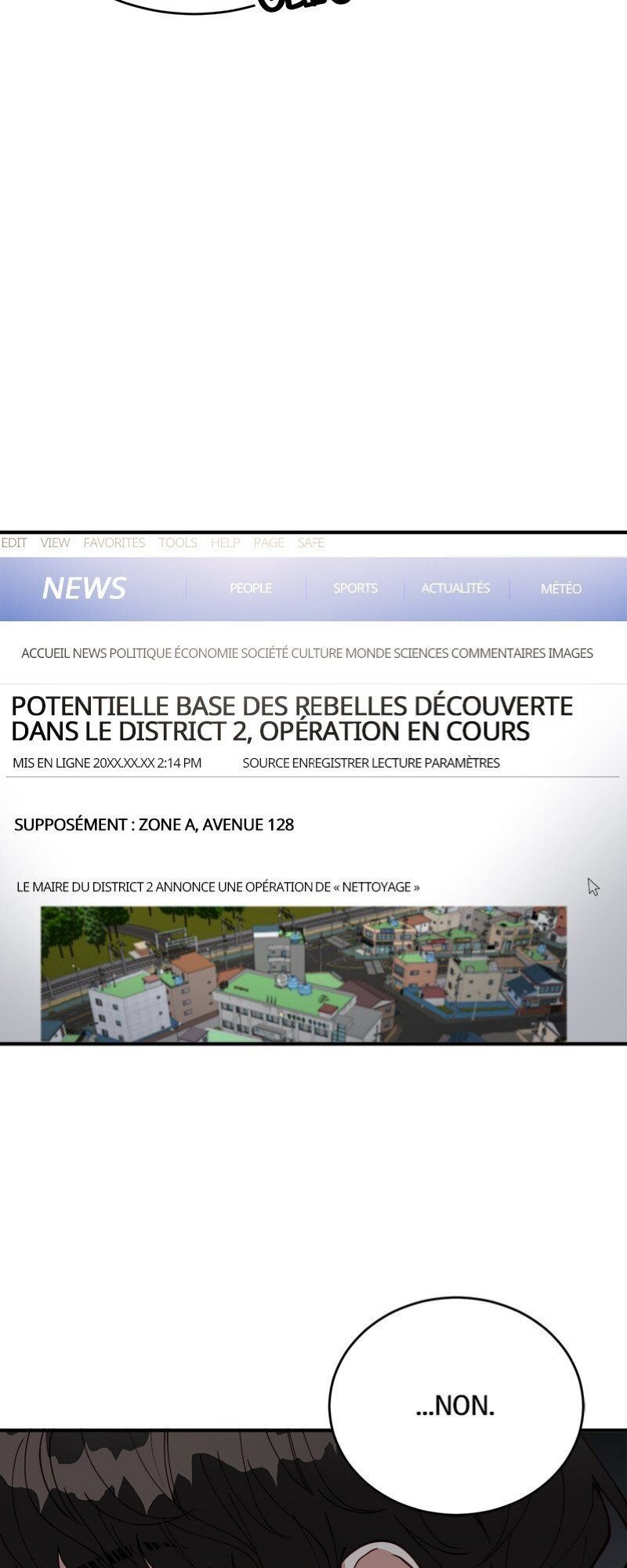Select the Actualités tab
Viewport: 627px width, 1568px height.
(455, 588)
